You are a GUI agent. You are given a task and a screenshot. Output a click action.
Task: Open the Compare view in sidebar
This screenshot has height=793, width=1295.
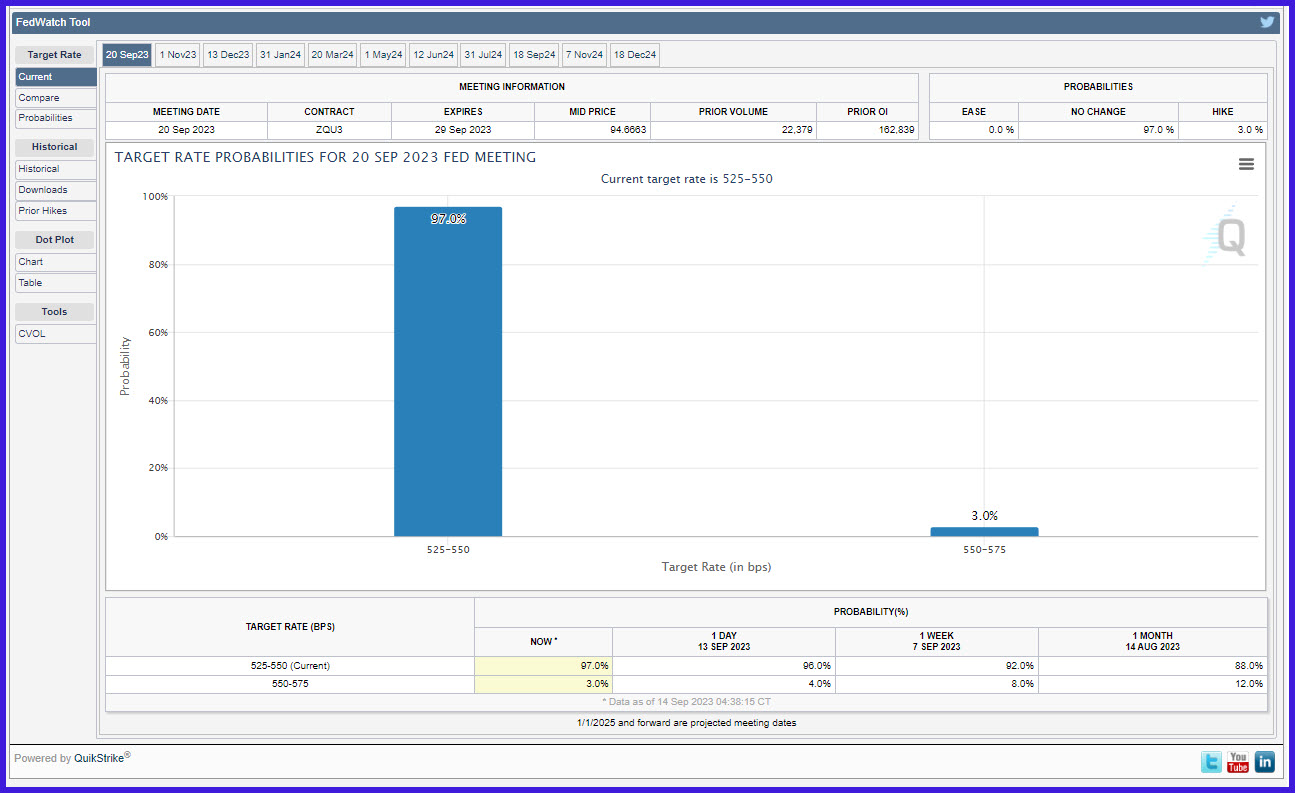pyautogui.click(x=56, y=98)
